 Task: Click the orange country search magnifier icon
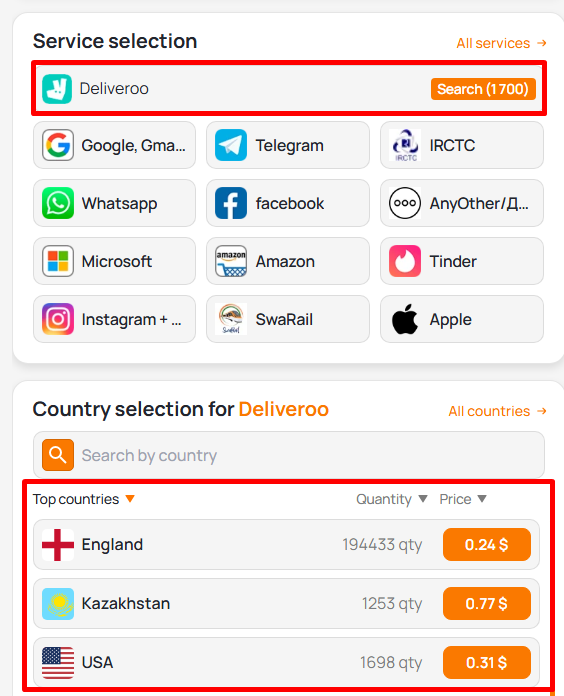tap(58, 455)
